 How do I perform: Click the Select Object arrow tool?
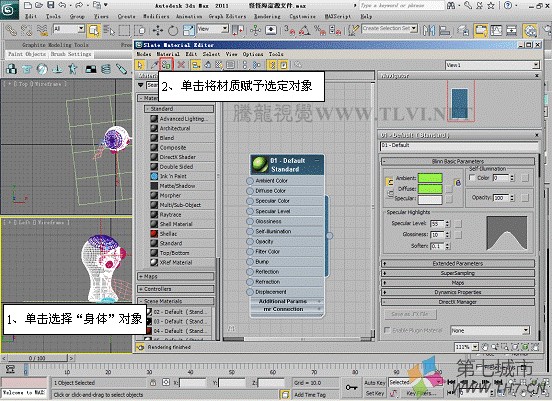tap(94, 31)
